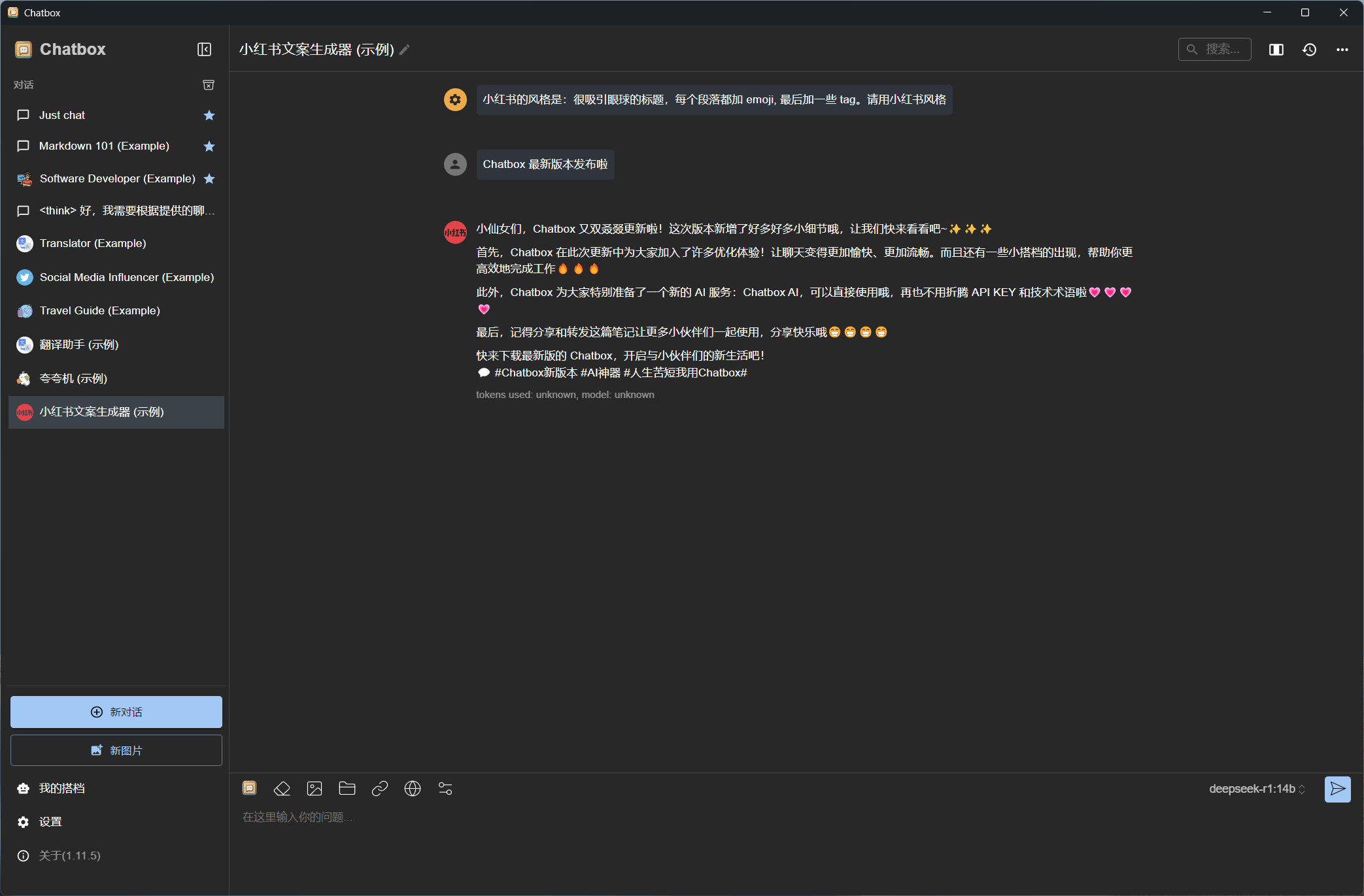The height and width of the screenshot is (896, 1364).
Task: Click the 新对话 button
Action: pos(116,712)
